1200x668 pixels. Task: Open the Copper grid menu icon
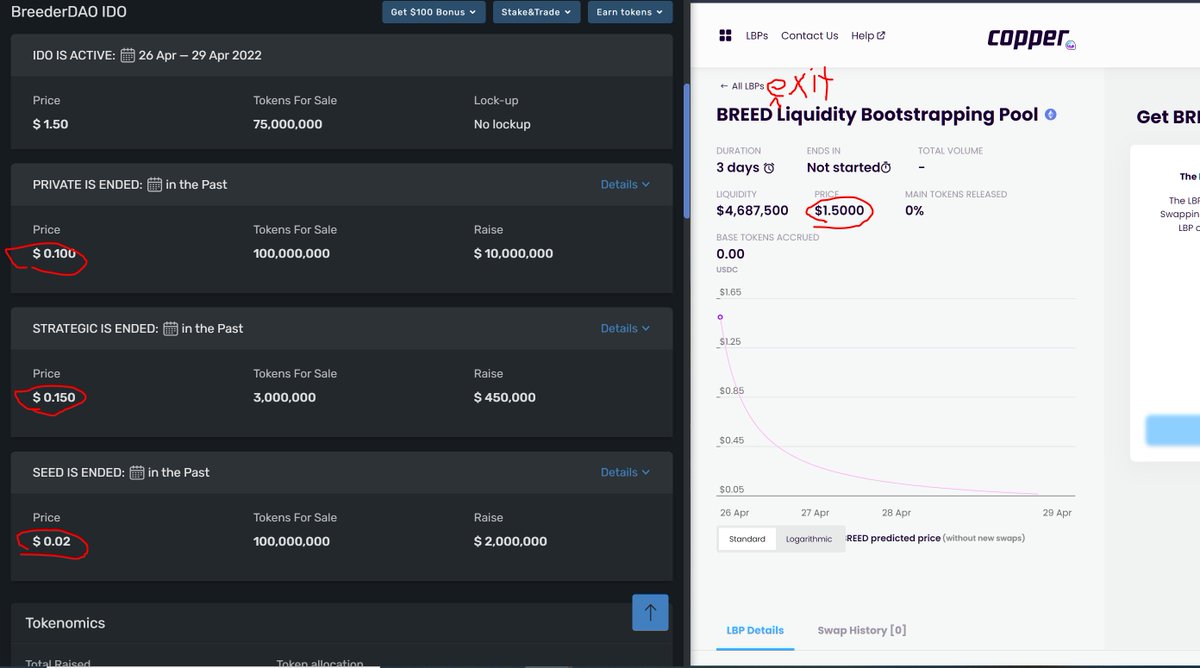[726, 36]
